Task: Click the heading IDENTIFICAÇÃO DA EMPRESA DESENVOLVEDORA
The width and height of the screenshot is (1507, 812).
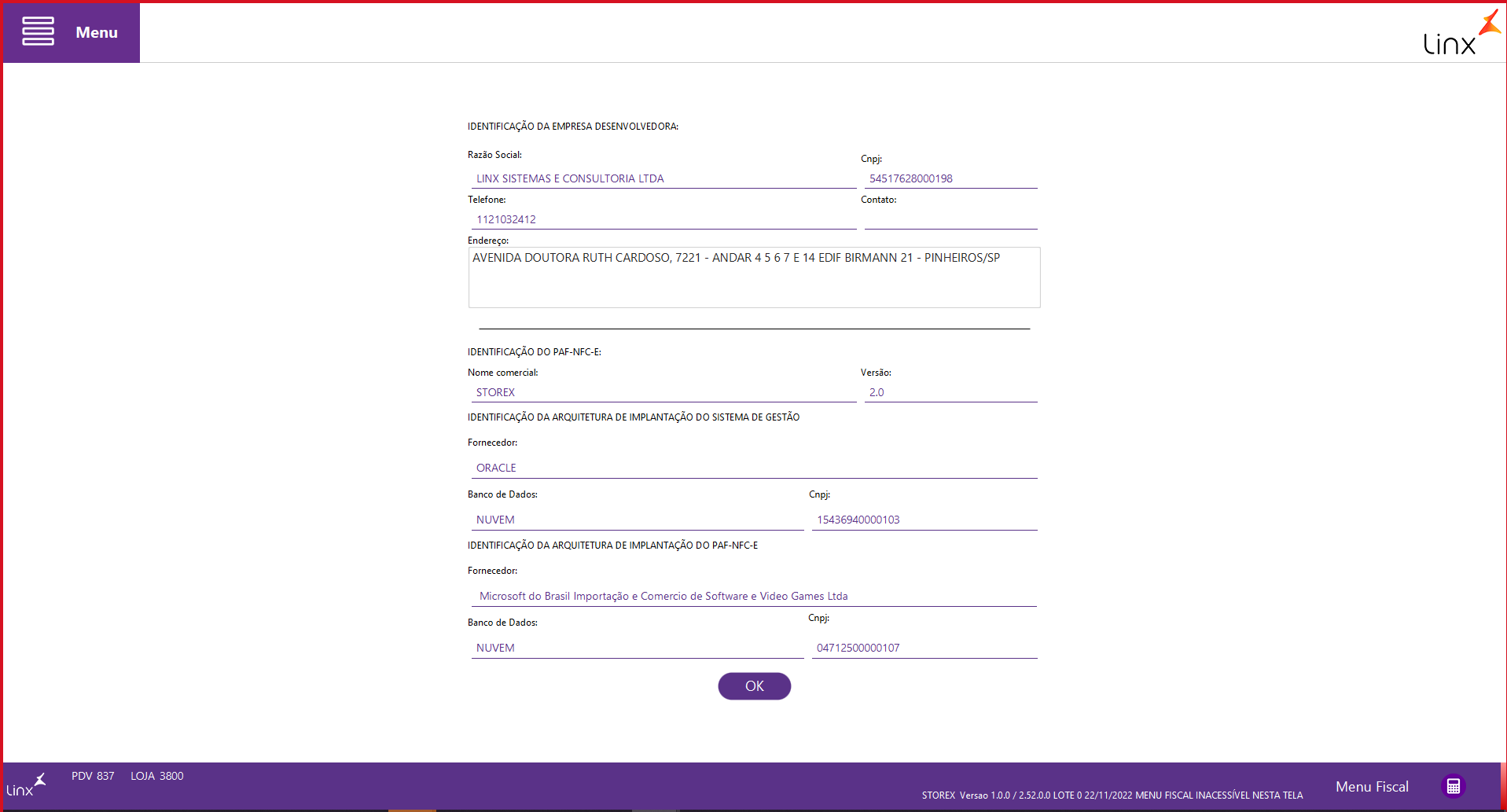Action: coord(573,127)
